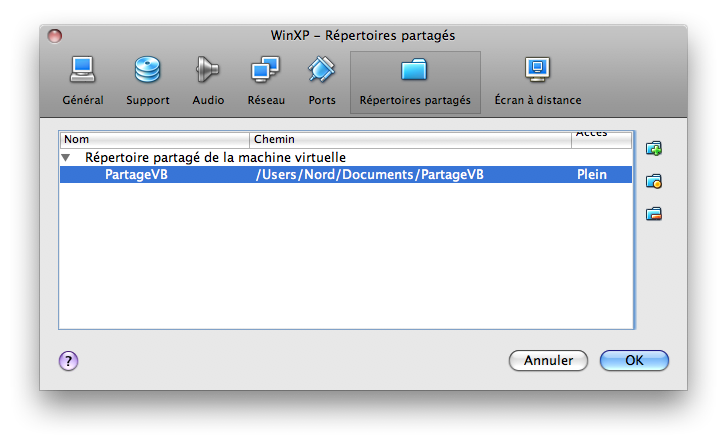The image size is (727, 445).
Task: Open the Support disk settings icon
Action: pyautogui.click(x=147, y=70)
